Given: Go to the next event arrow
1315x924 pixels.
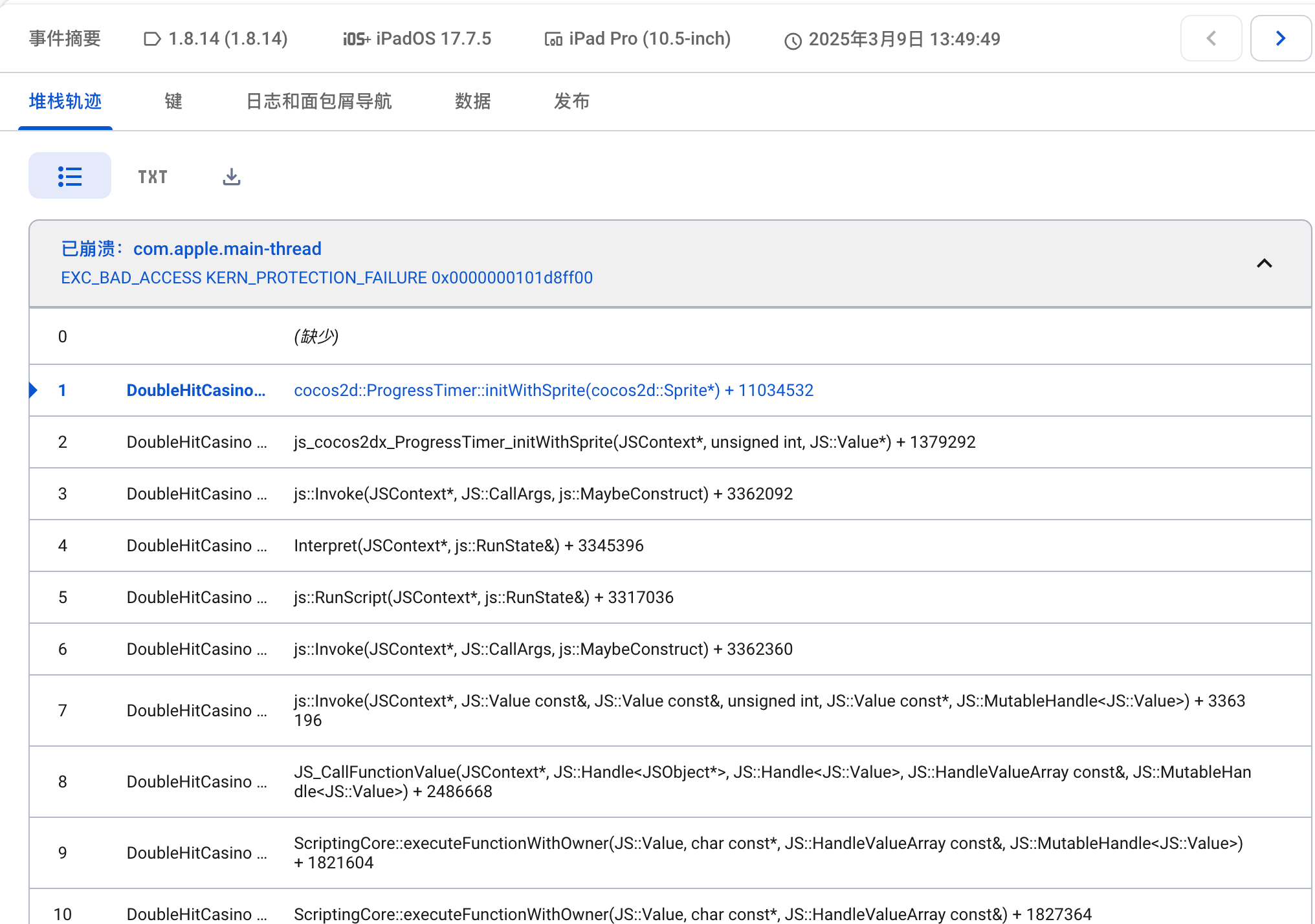Looking at the screenshot, I should click(x=1279, y=39).
